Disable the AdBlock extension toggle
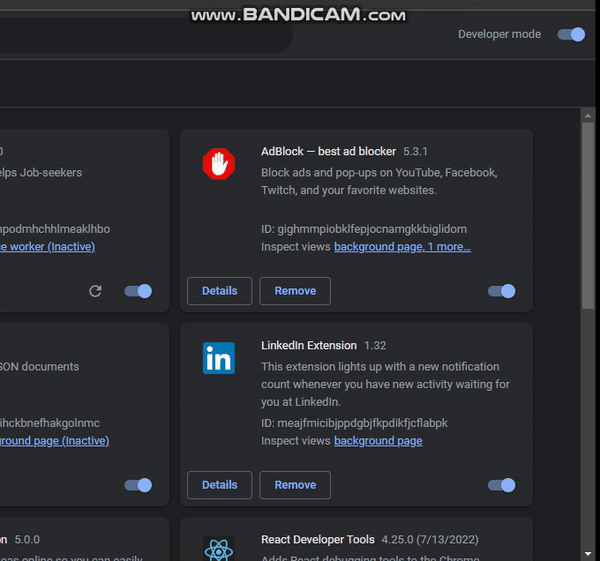The height and width of the screenshot is (561, 600). 501,291
